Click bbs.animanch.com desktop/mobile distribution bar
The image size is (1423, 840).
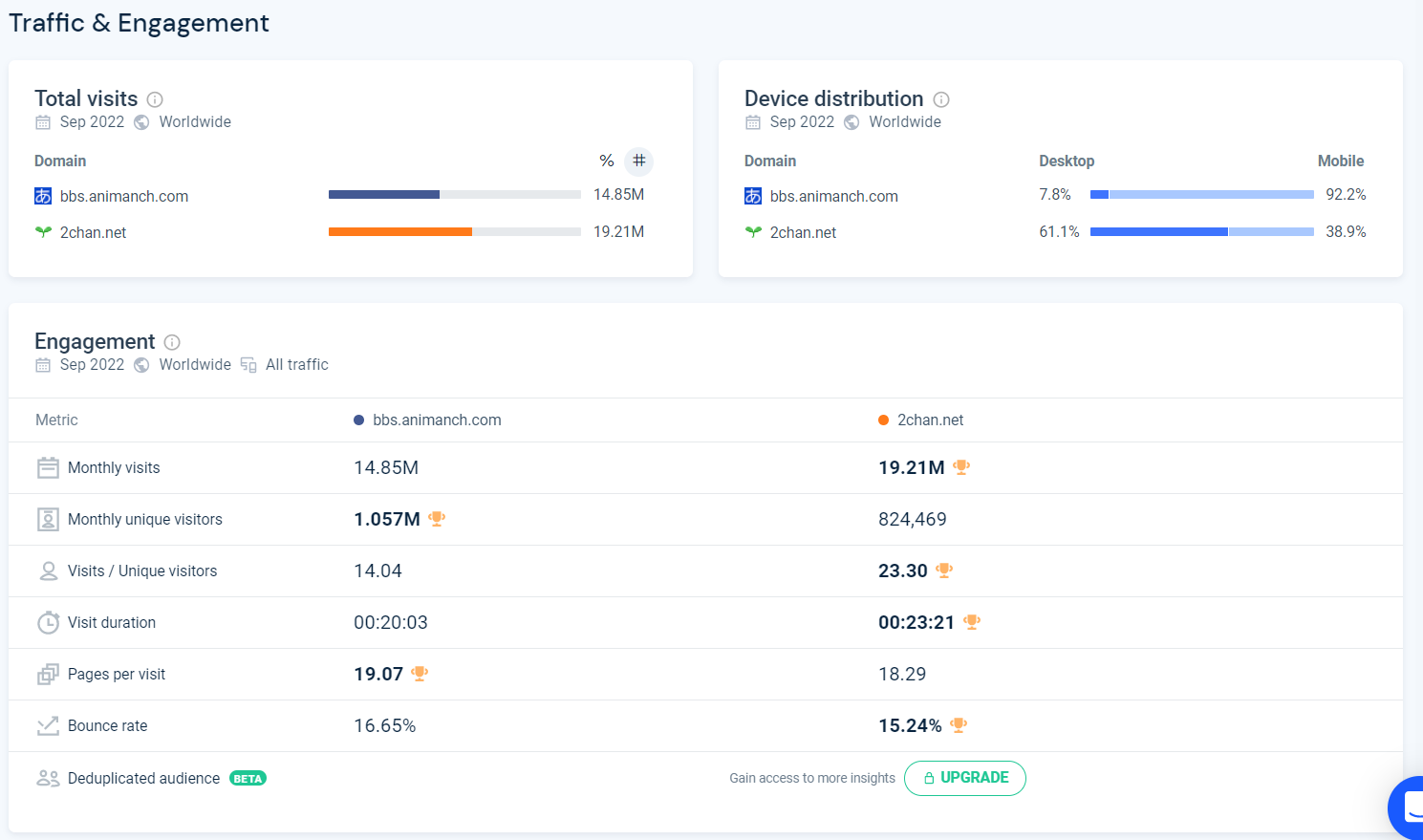1201,194
